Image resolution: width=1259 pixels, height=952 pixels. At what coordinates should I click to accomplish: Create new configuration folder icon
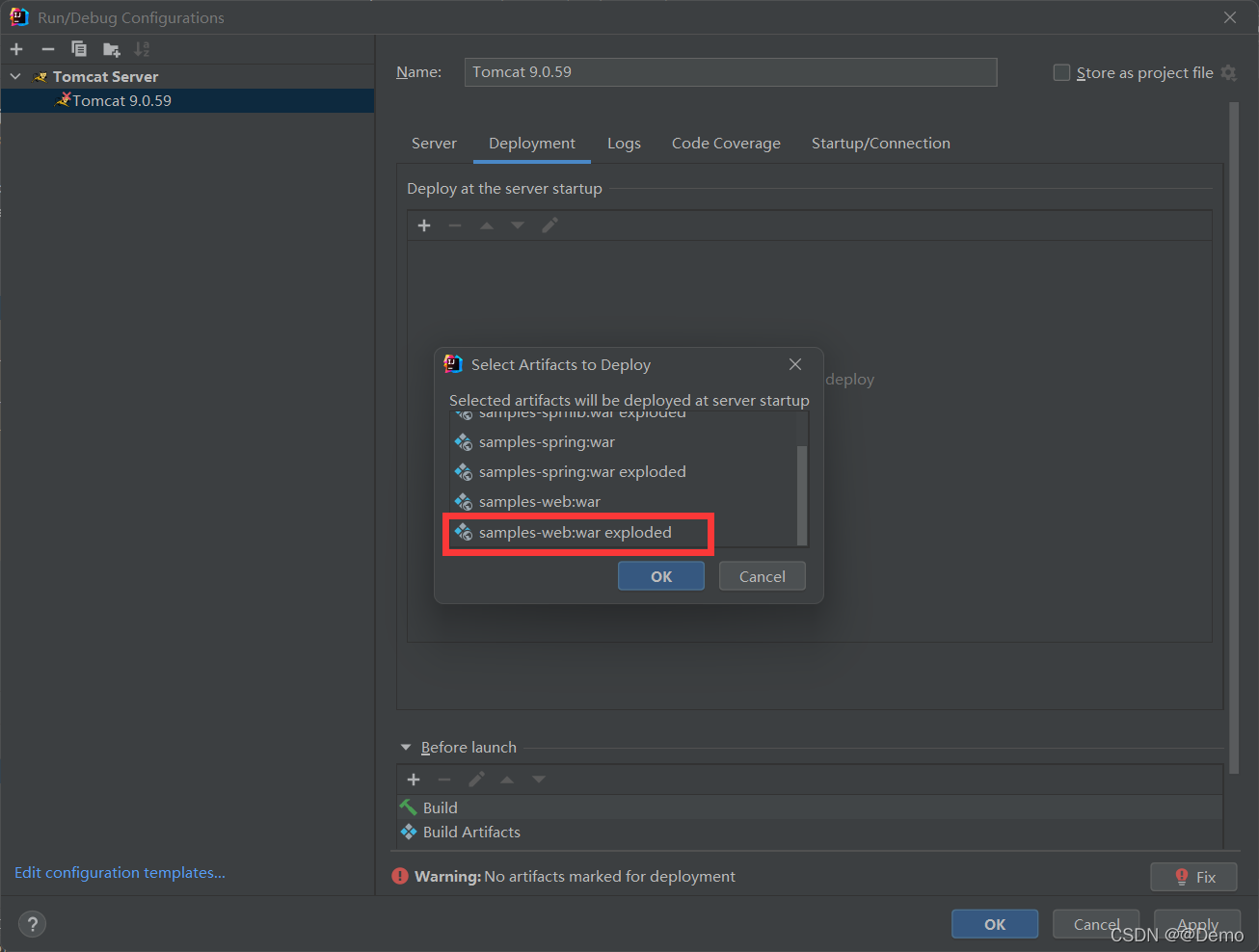112,49
